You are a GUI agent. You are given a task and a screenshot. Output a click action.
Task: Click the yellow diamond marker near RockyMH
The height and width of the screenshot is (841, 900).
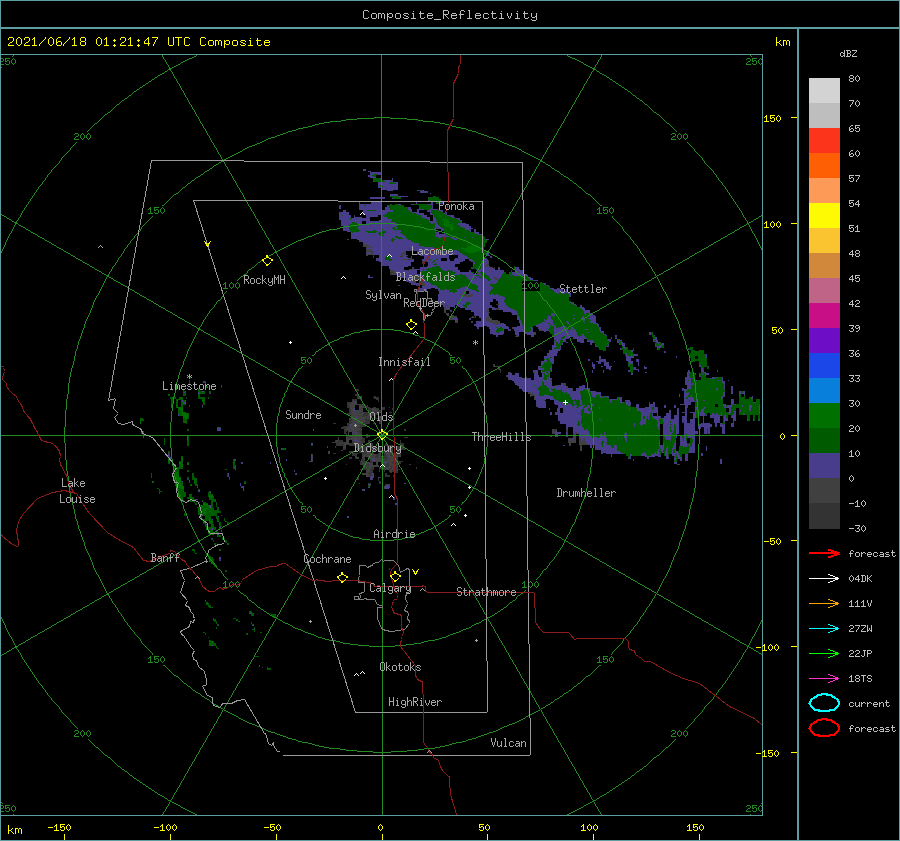[267, 261]
